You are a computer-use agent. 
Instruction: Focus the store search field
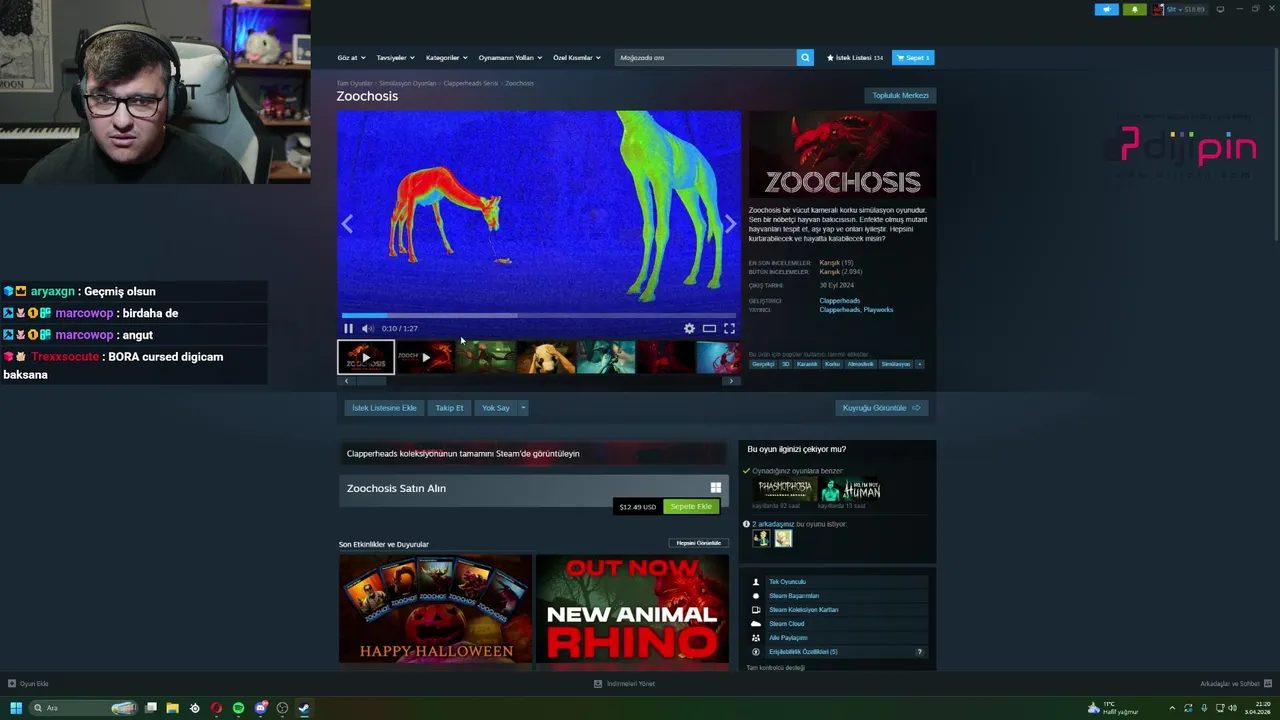point(706,57)
